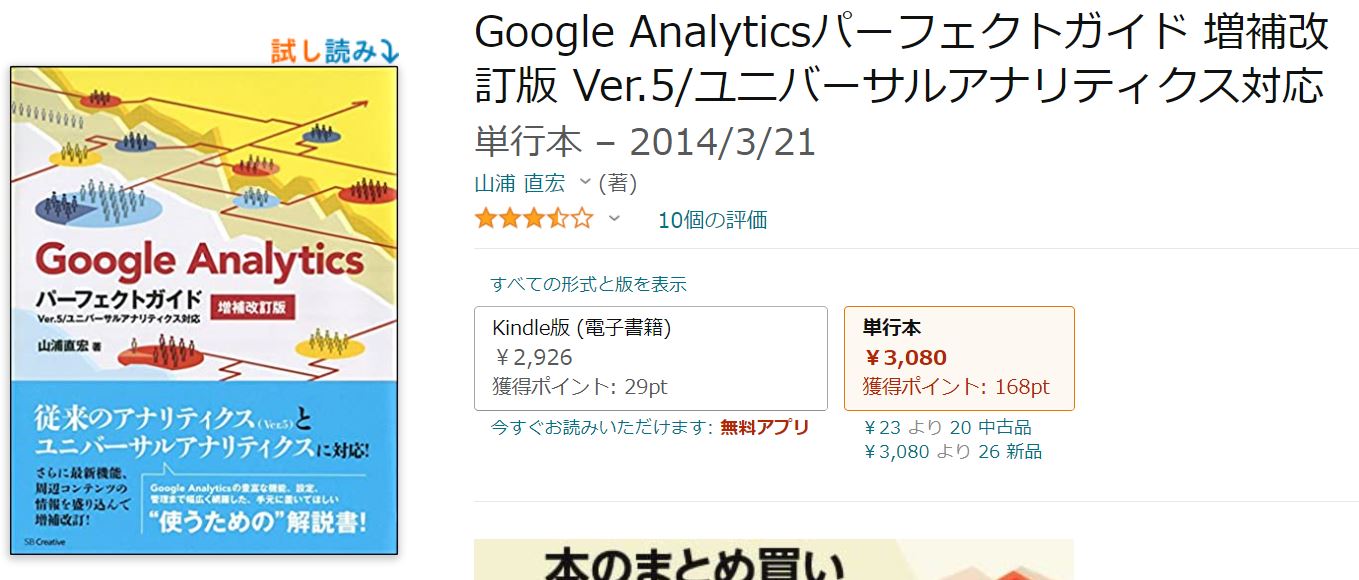Click the 無料アプリ link

point(764,427)
